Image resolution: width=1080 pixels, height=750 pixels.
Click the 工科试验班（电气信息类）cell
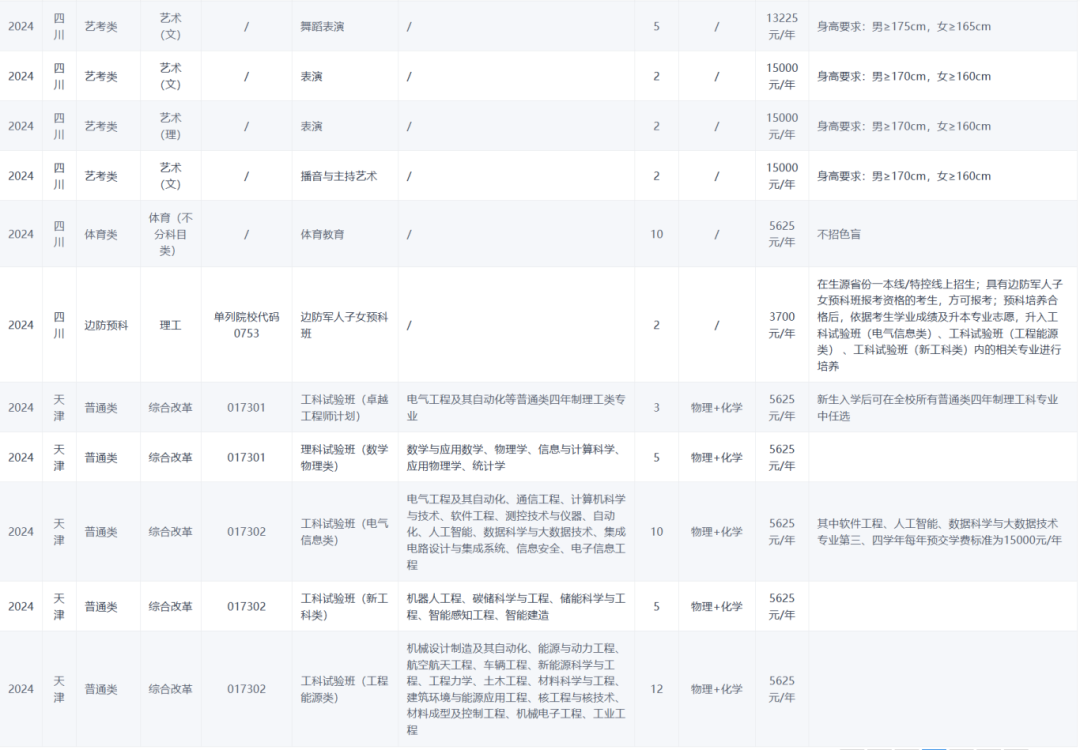(344, 532)
